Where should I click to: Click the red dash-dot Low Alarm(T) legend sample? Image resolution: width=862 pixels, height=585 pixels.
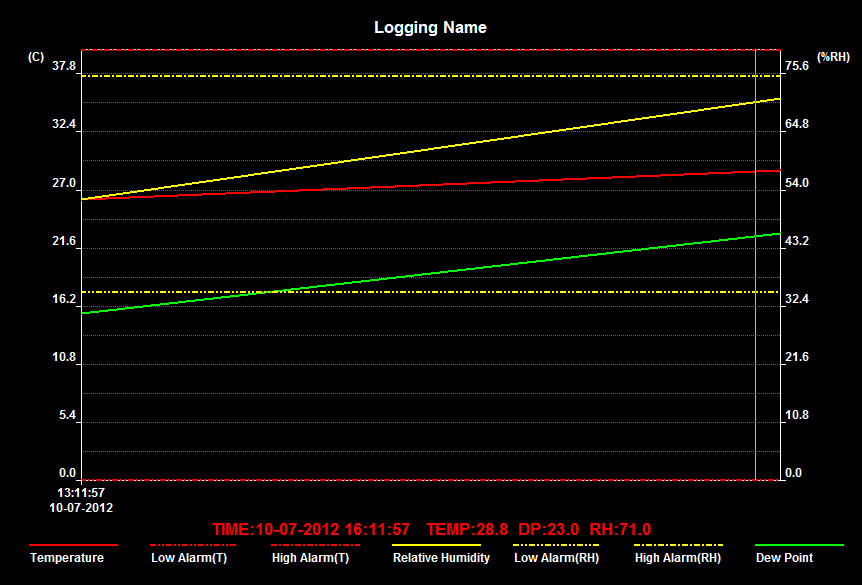pos(193,545)
